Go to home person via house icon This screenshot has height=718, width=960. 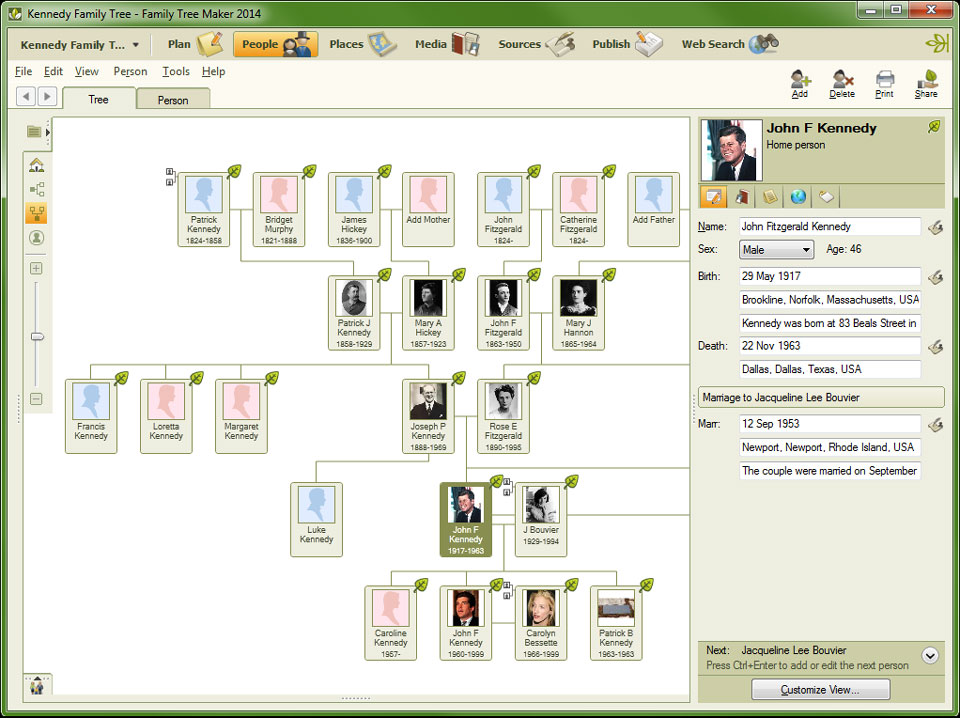pos(37,165)
